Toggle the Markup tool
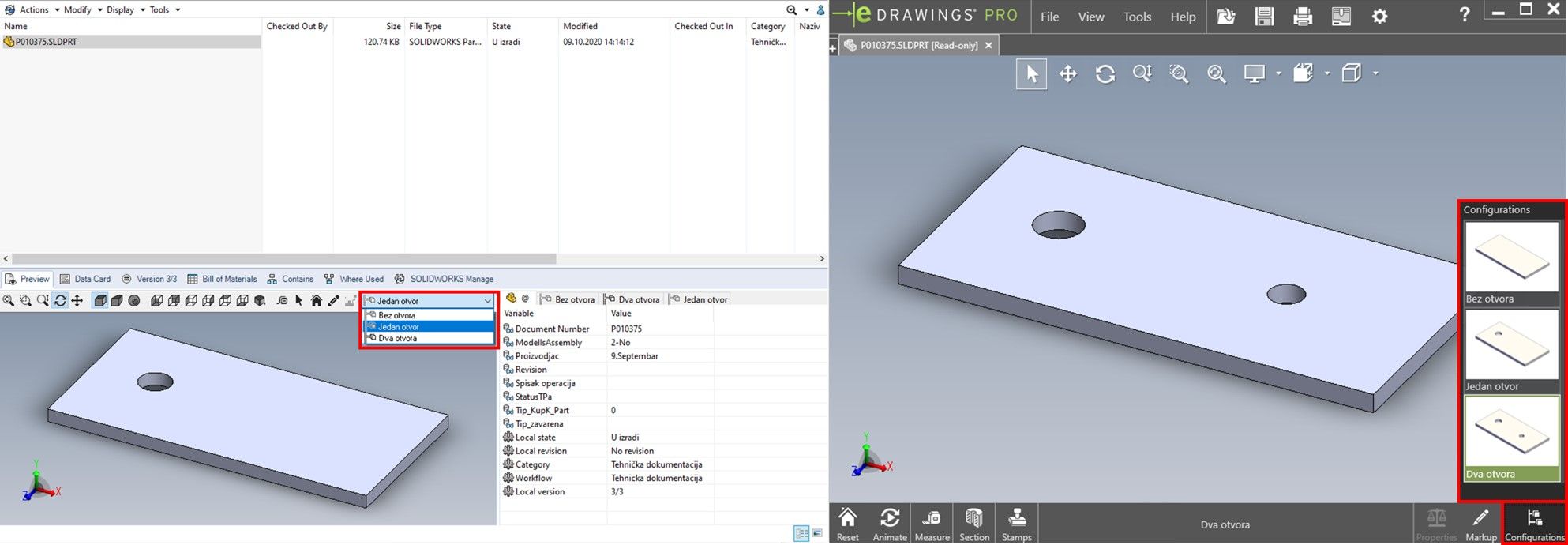This screenshot has height=545, width=1568. [x=1480, y=524]
